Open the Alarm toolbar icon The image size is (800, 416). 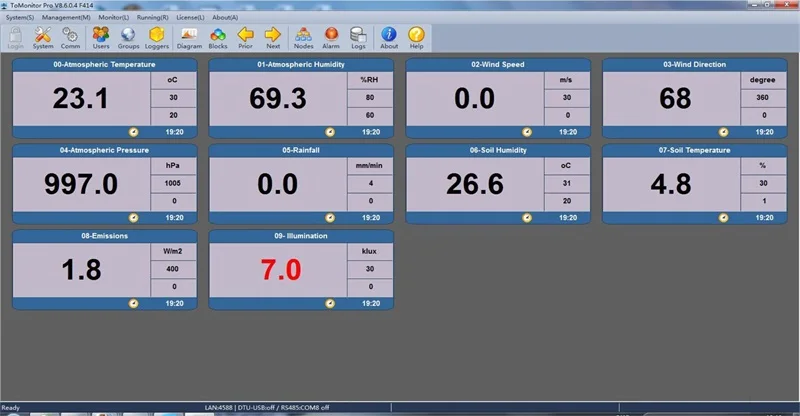coord(331,36)
